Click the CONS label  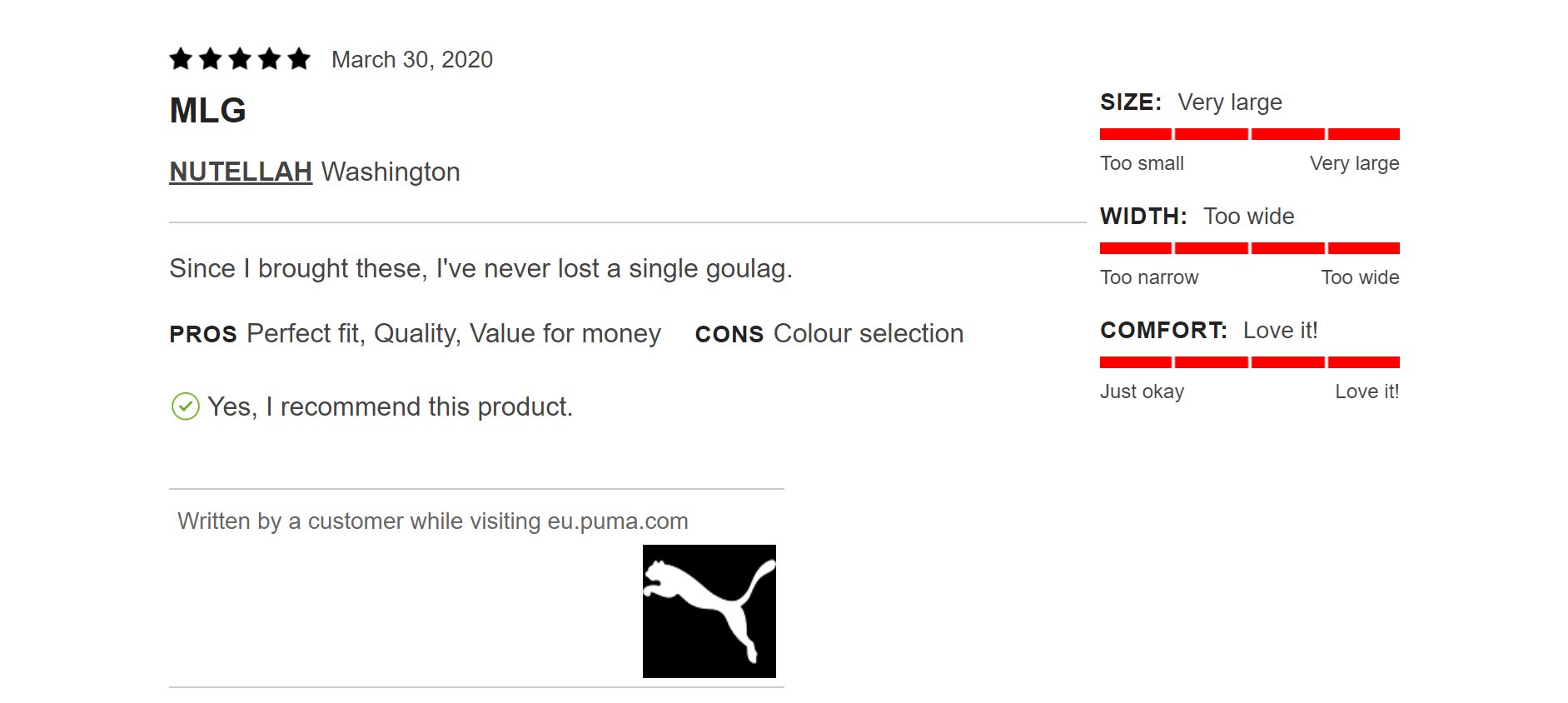coord(729,334)
